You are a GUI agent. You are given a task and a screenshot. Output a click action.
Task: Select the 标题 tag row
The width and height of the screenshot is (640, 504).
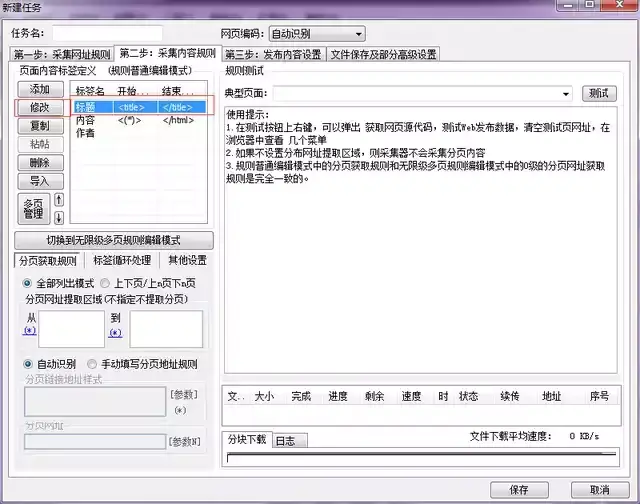tap(140, 107)
